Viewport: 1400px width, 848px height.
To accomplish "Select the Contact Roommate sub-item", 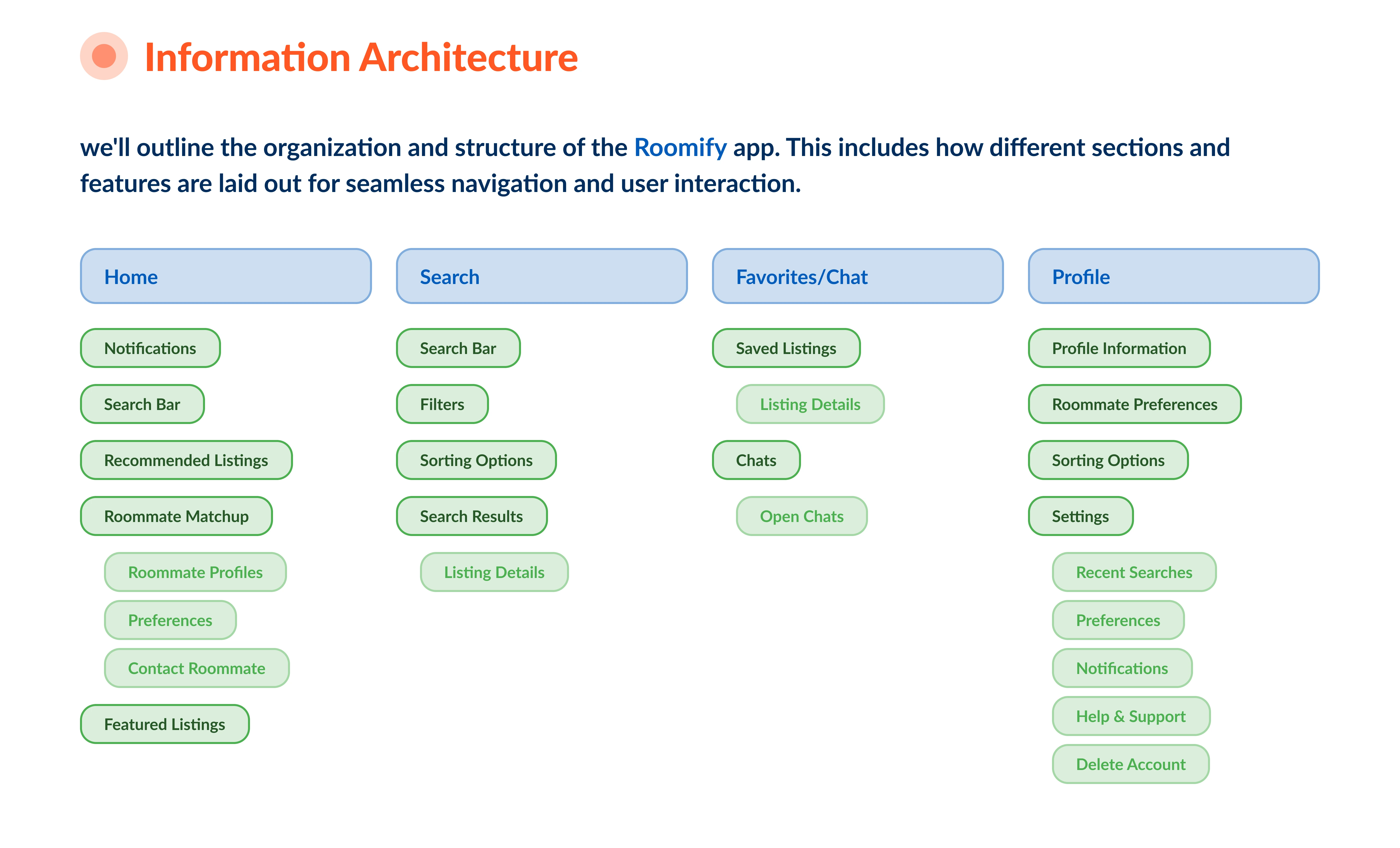I will tap(196, 668).
